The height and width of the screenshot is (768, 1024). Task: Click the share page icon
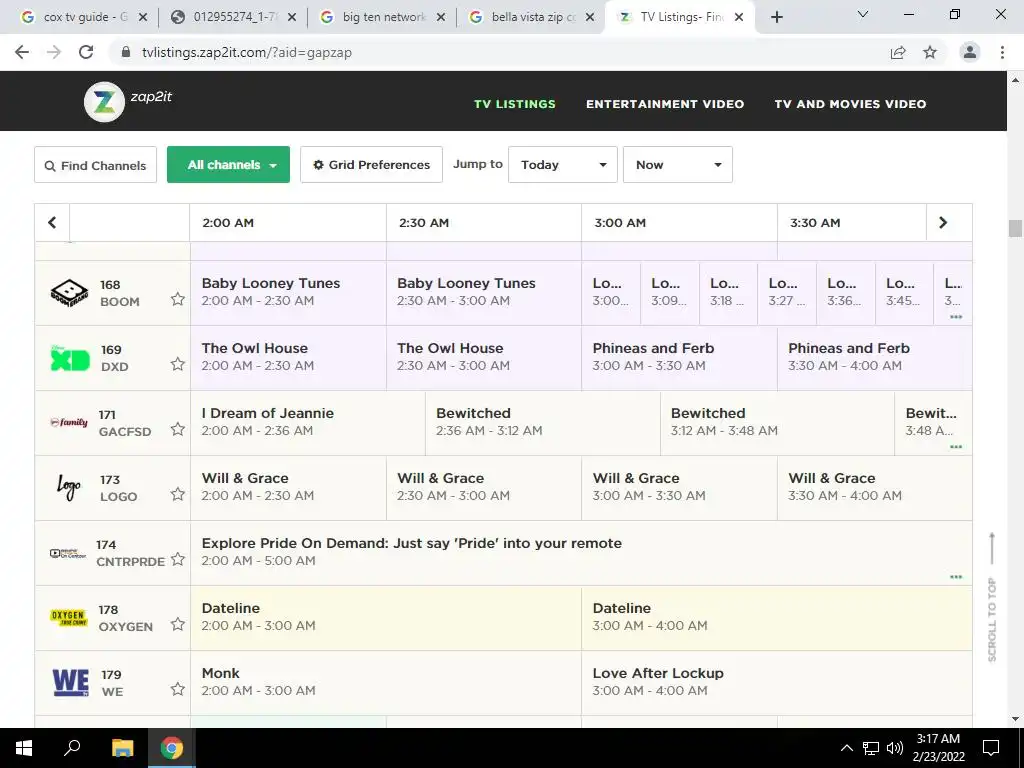(x=898, y=52)
